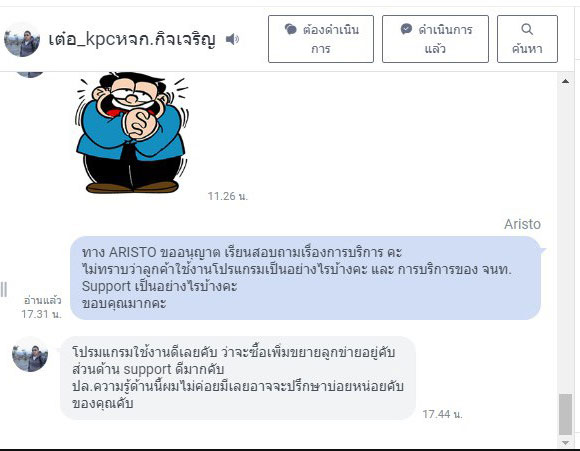Open the ค้นหา search button

pos(527,39)
